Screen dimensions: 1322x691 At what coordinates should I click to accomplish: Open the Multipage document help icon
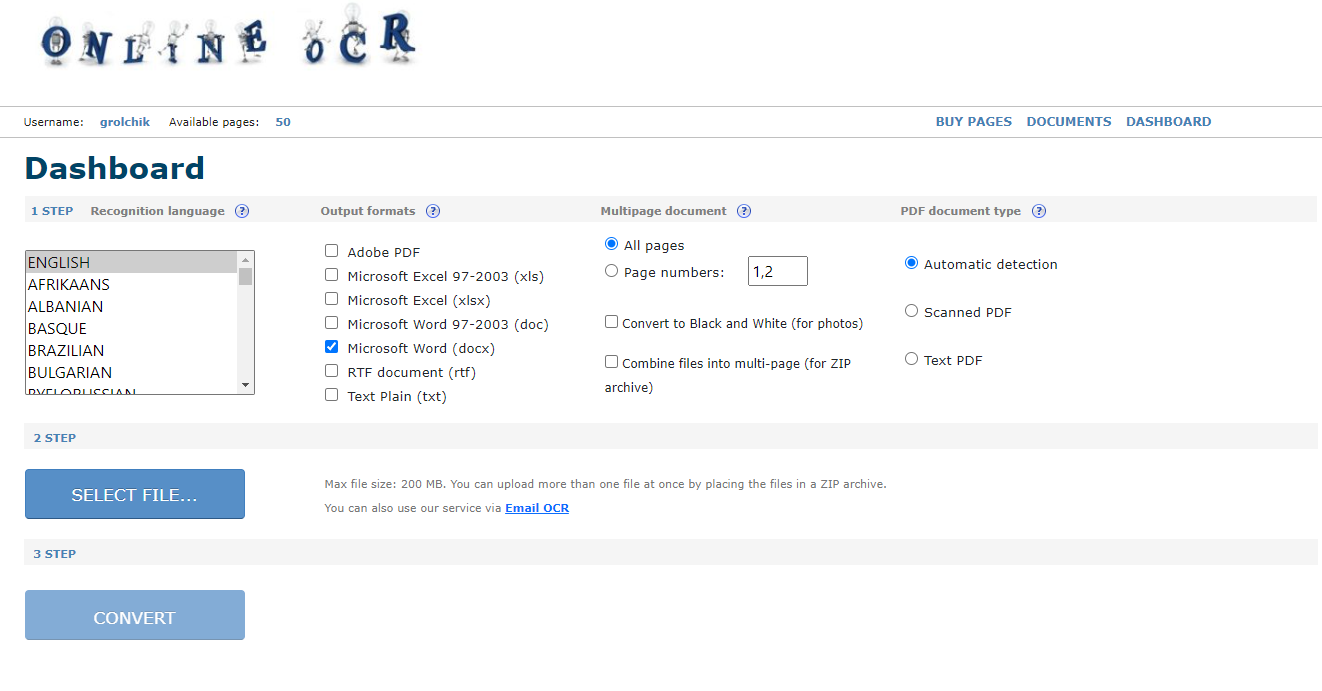[x=744, y=211]
